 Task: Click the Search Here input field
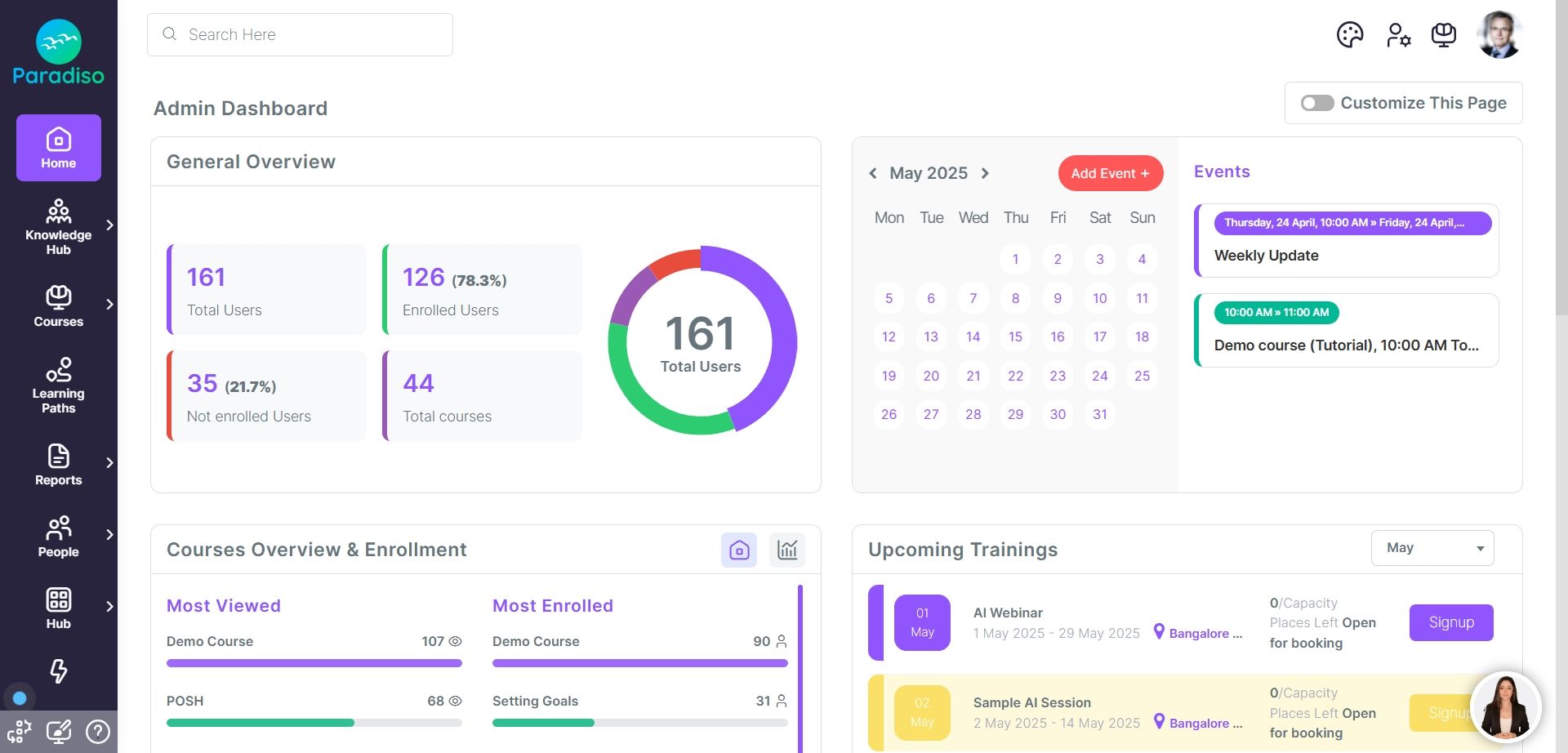(300, 34)
